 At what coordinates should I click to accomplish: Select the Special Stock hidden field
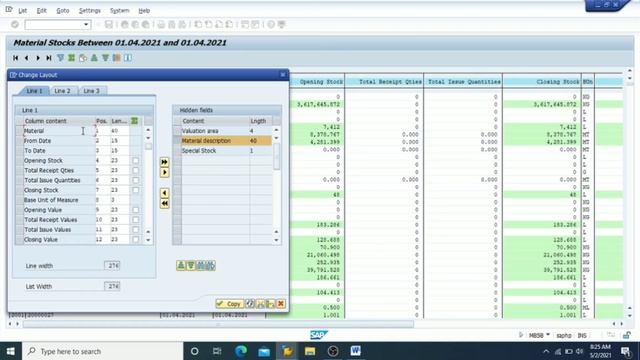(227, 151)
